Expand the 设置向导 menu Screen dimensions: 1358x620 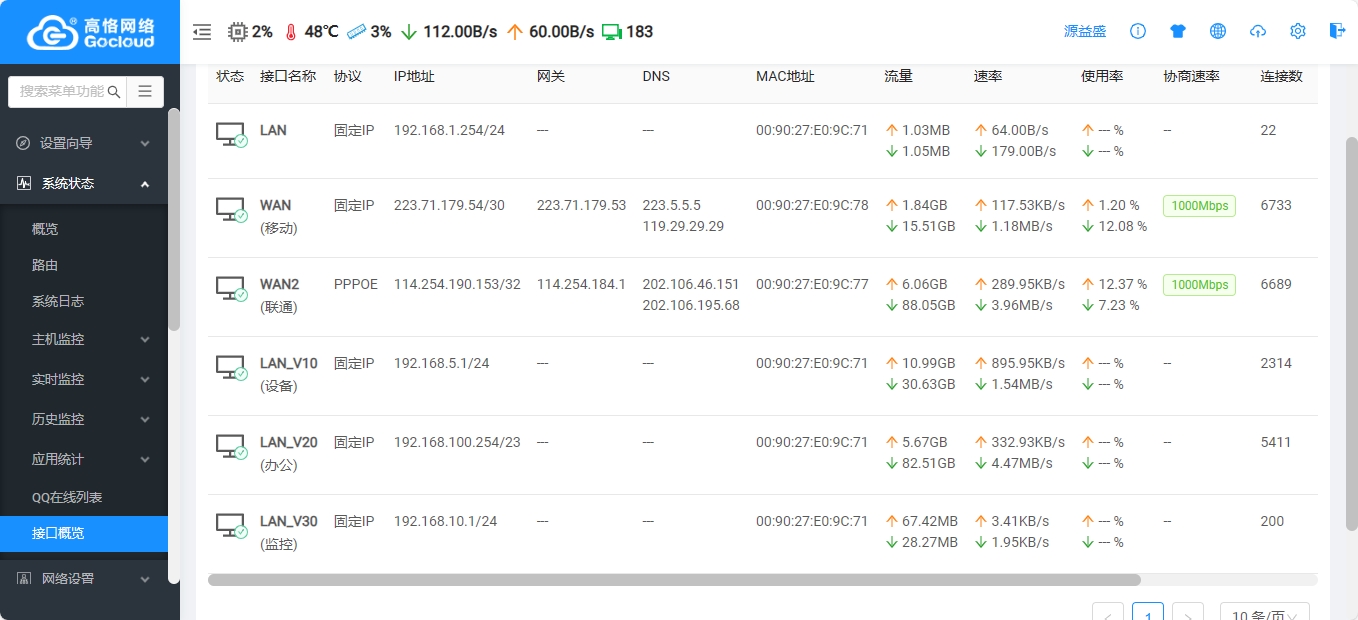(x=84, y=143)
